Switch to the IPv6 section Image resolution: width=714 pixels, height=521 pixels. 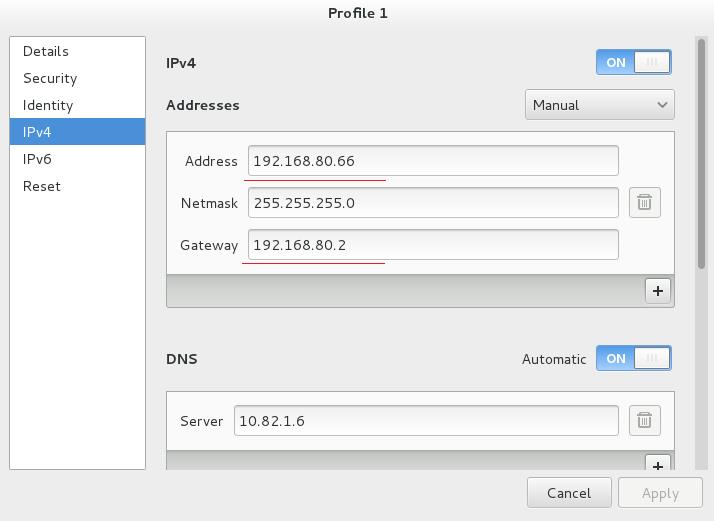[77, 159]
